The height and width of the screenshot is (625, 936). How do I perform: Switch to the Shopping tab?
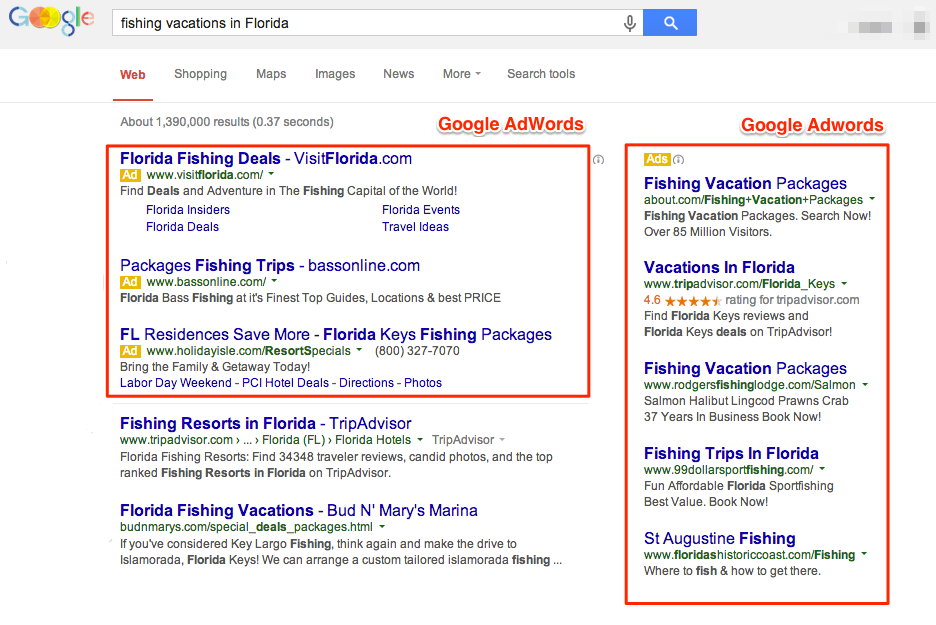[200, 74]
